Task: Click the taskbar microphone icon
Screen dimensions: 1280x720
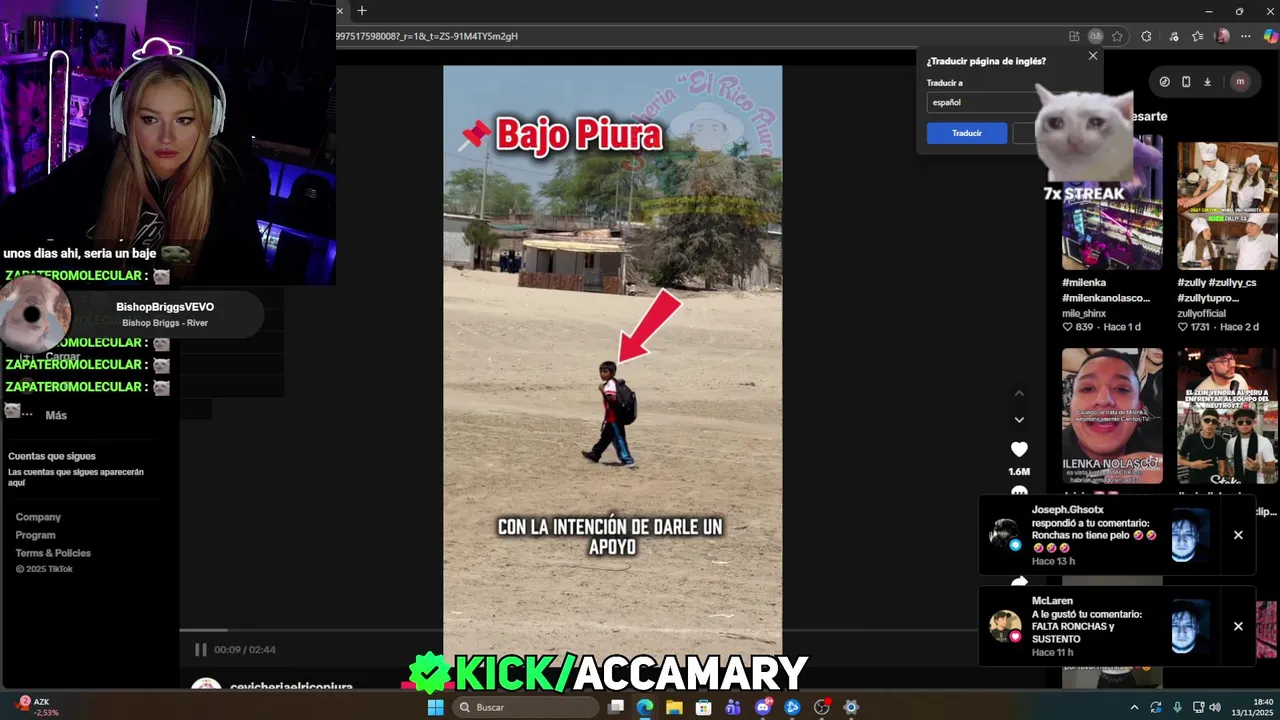Action: point(1178,707)
